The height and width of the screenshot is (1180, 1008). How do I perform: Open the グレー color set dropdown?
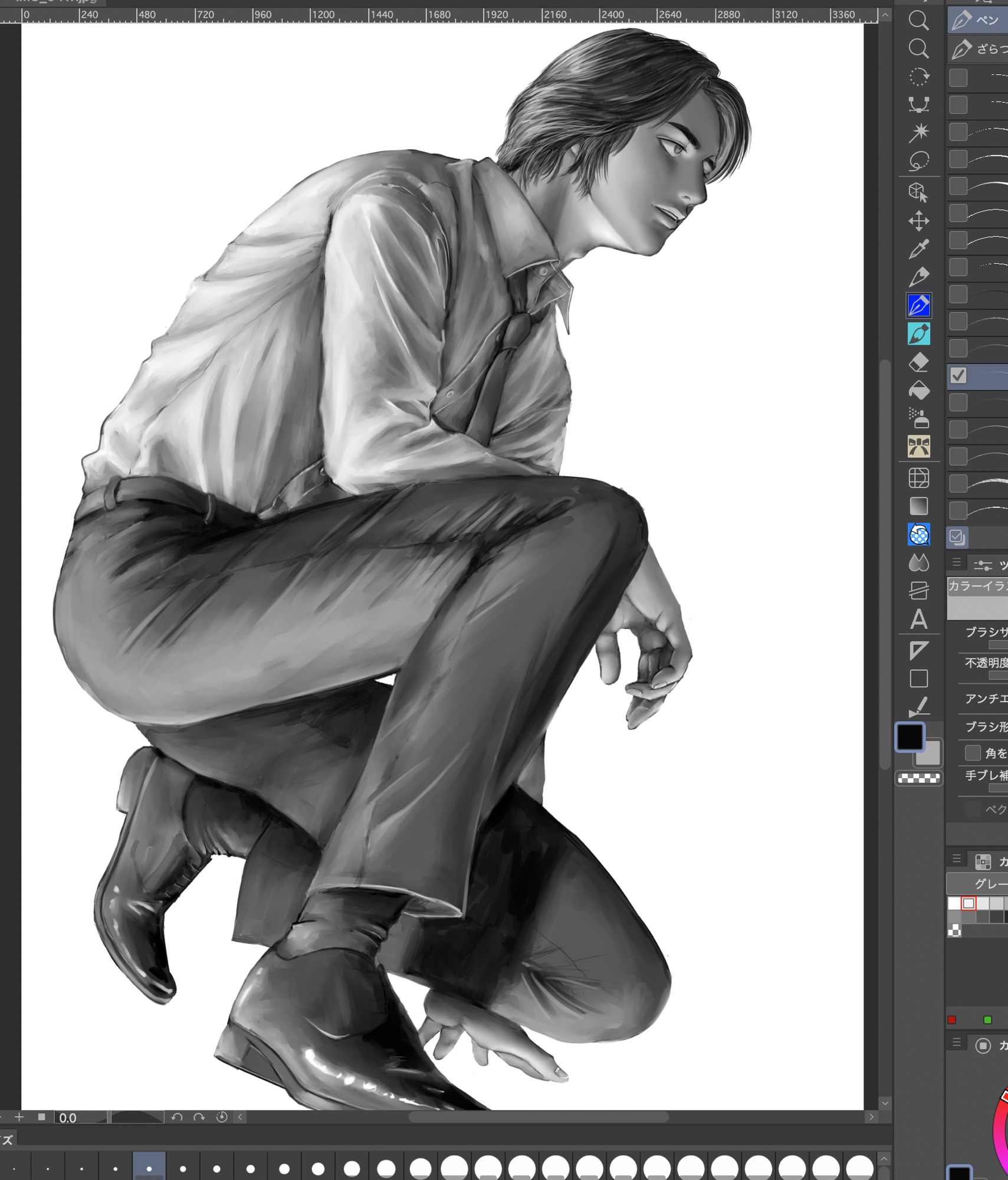pos(979,883)
